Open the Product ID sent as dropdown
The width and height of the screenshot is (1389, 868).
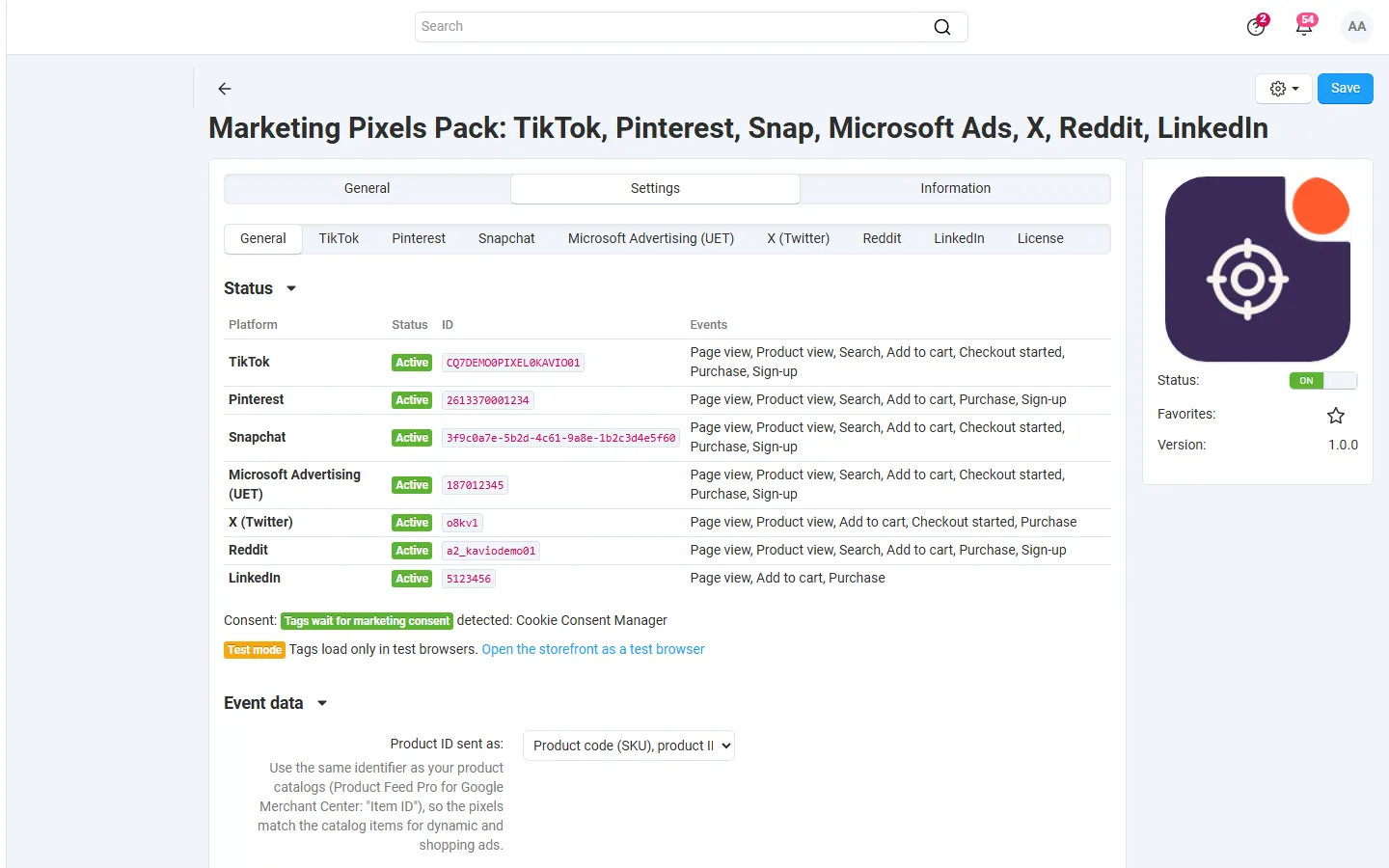[629, 746]
